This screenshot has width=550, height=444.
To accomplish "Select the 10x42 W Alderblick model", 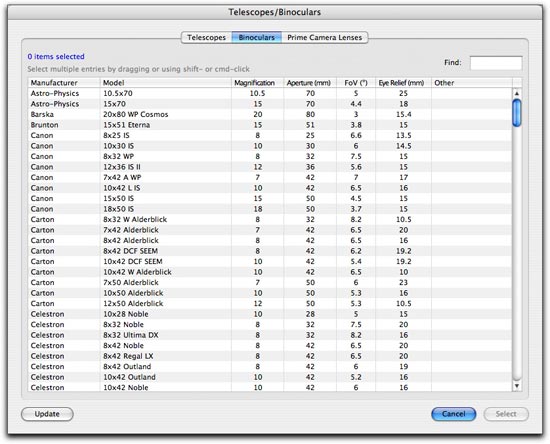I will [137, 272].
